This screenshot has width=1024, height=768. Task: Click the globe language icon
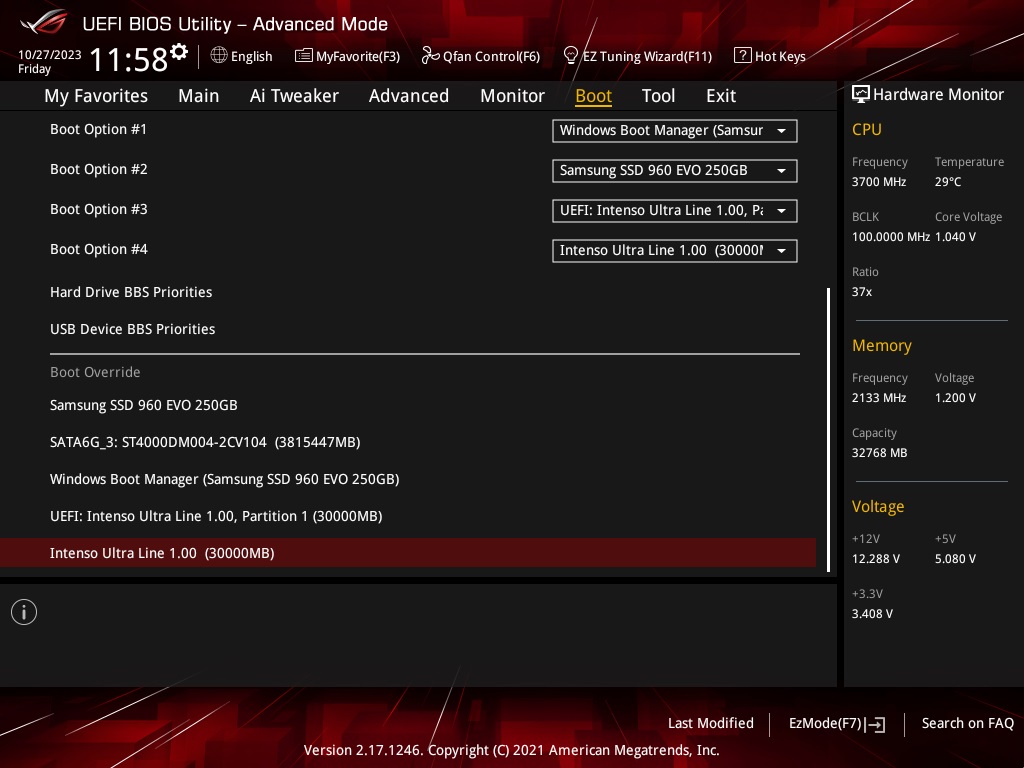pyautogui.click(x=219, y=56)
